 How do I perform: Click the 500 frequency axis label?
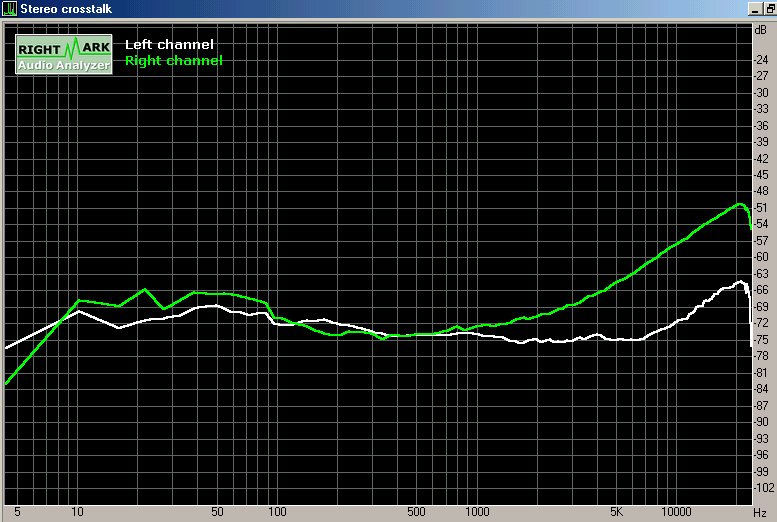coord(416,512)
